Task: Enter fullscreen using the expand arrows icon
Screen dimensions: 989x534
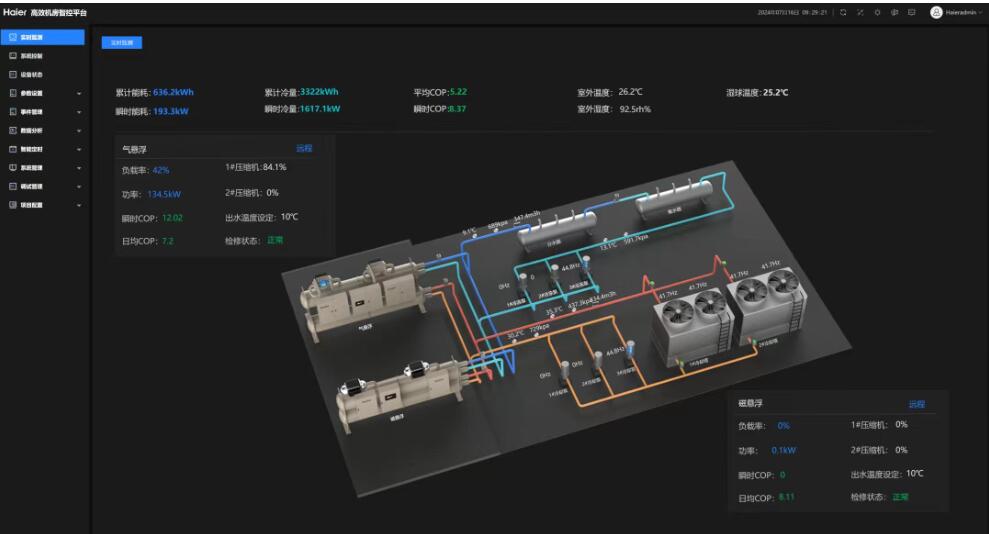Action: tap(861, 12)
